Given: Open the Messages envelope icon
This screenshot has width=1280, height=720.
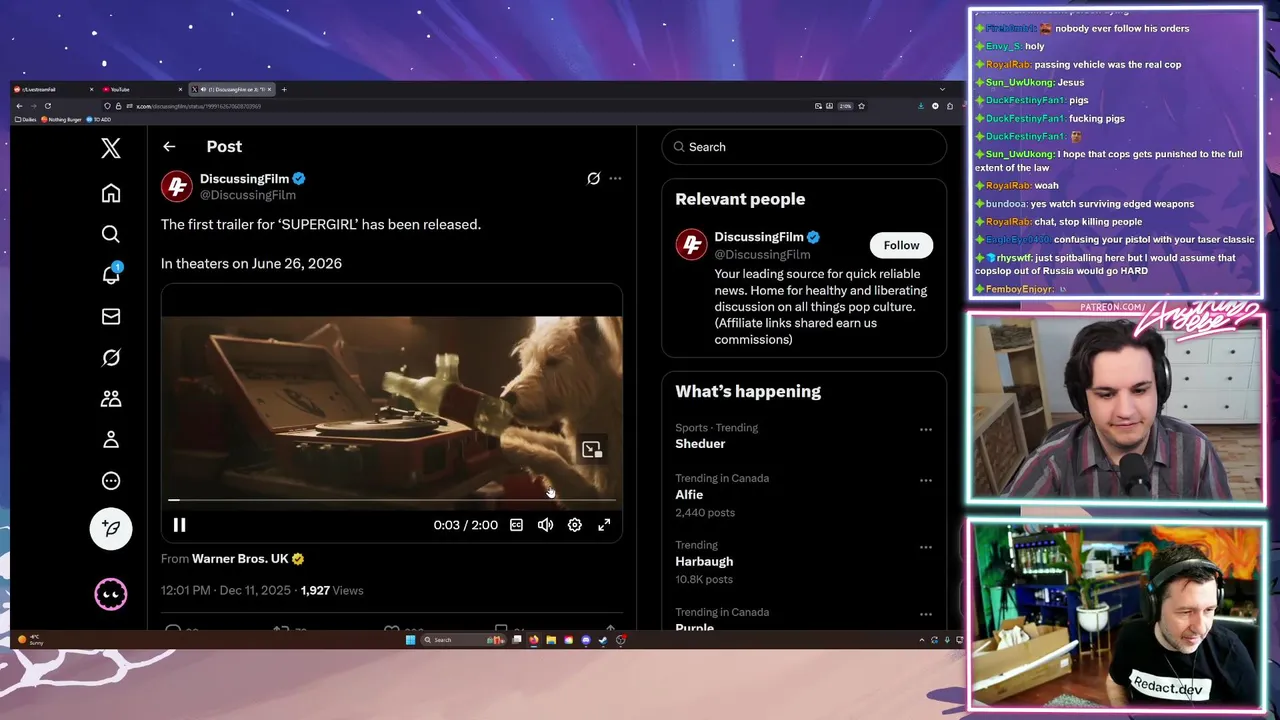Looking at the screenshot, I should coord(111,316).
